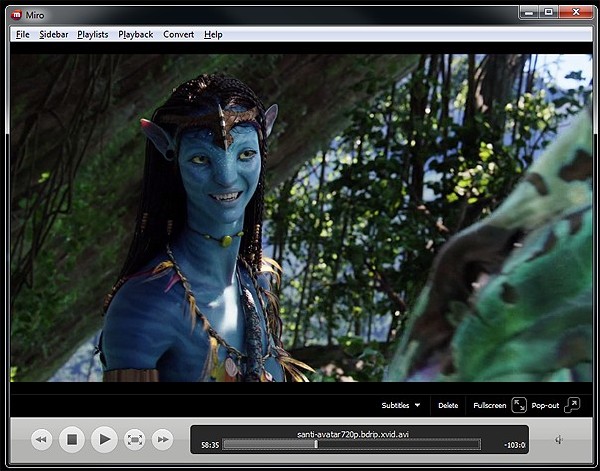The width and height of the screenshot is (600, 471).
Task: Click the Fullscreen text label
Action: tap(490, 406)
